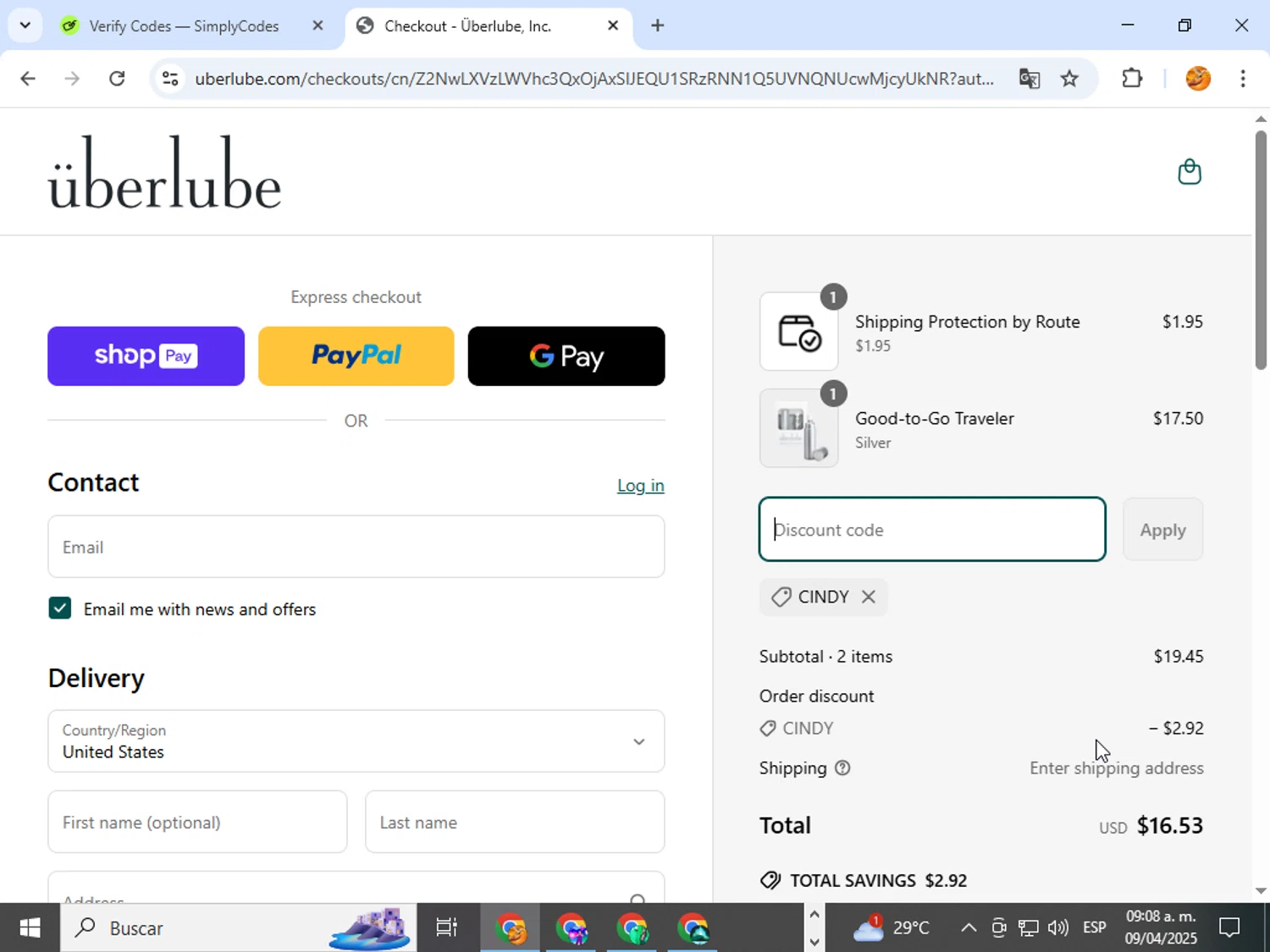Open the network tray icon
Image resolution: width=1270 pixels, height=952 pixels.
pyautogui.click(x=1028, y=928)
